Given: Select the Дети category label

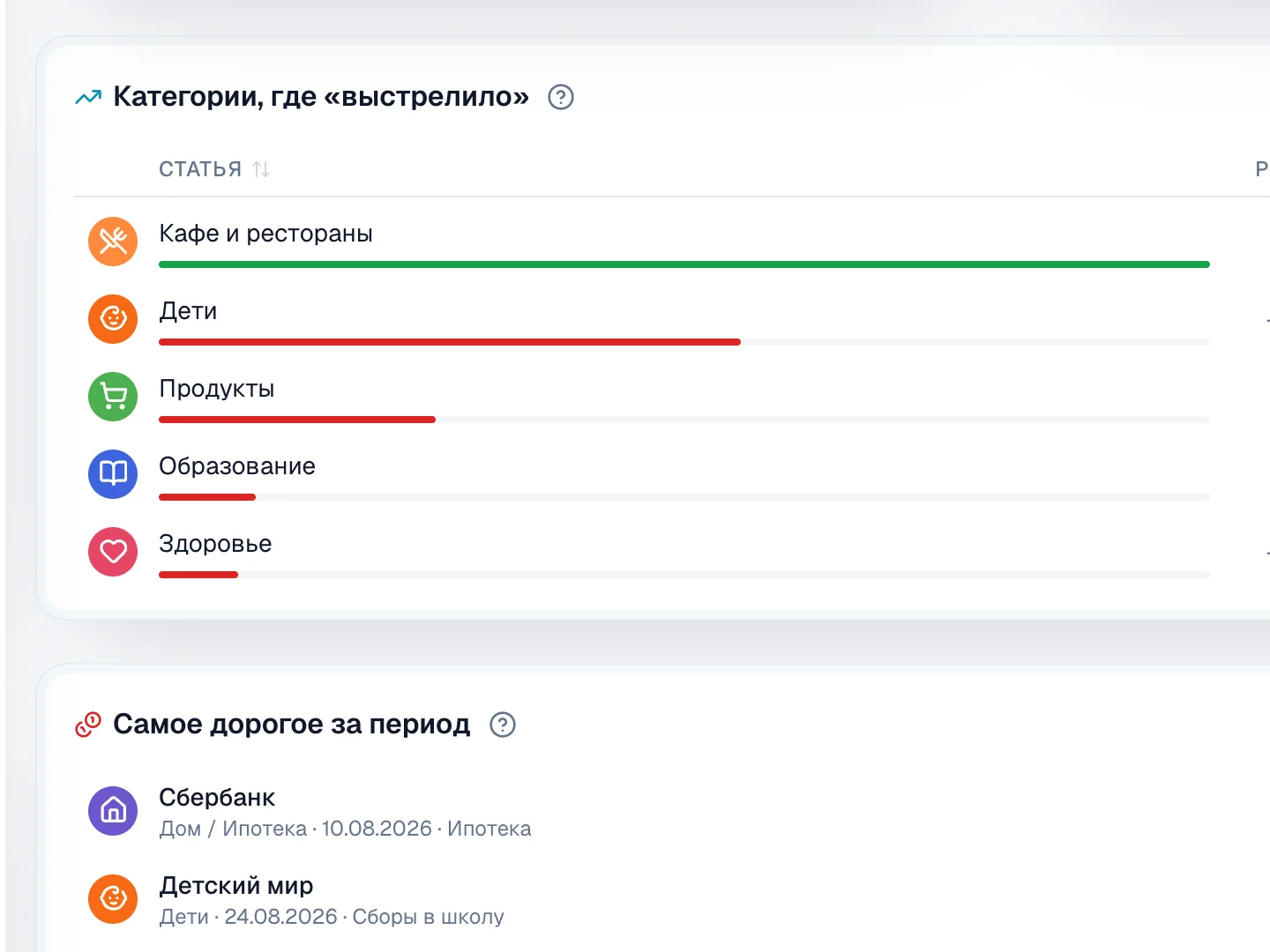Looking at the screenshot, I should pyautogui.click(x=188, y=311).
